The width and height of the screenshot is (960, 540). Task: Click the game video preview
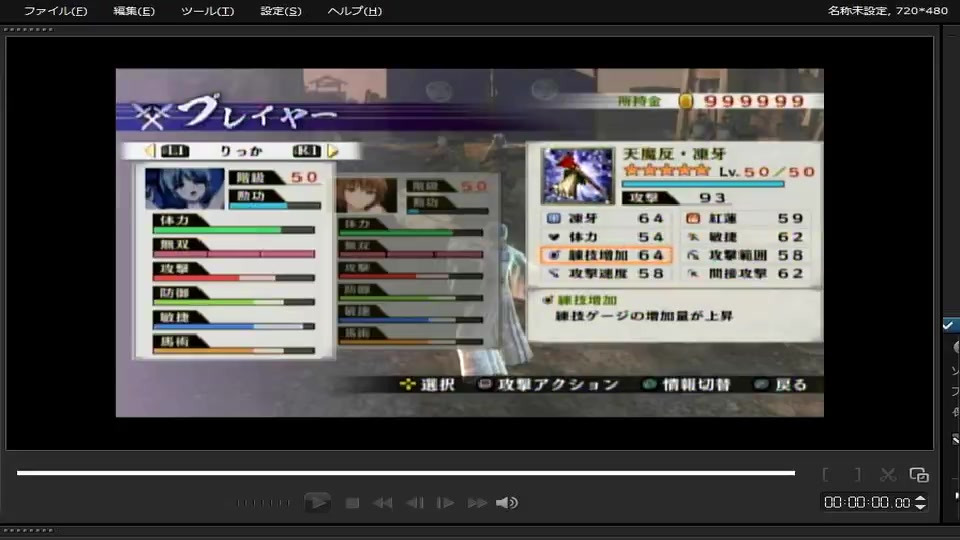pos(470,242)
